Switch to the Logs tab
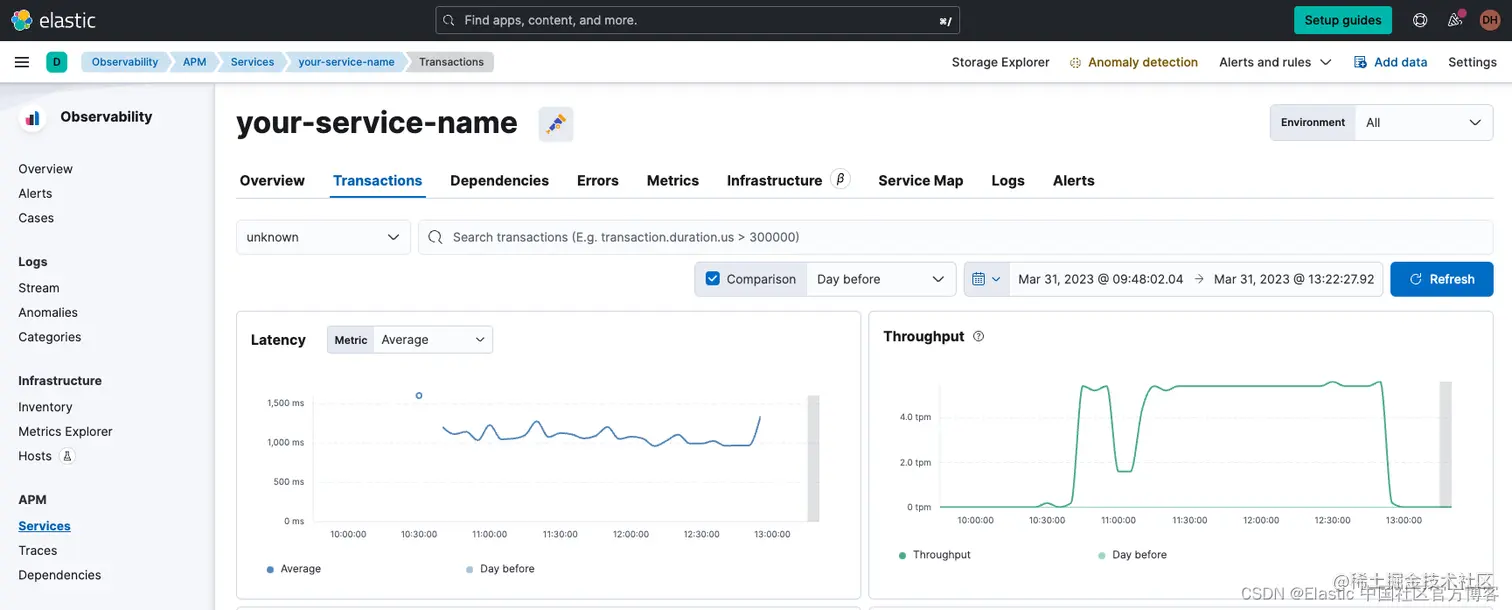Screen dimensions: 1512x610 click(x=1008, y=181)
